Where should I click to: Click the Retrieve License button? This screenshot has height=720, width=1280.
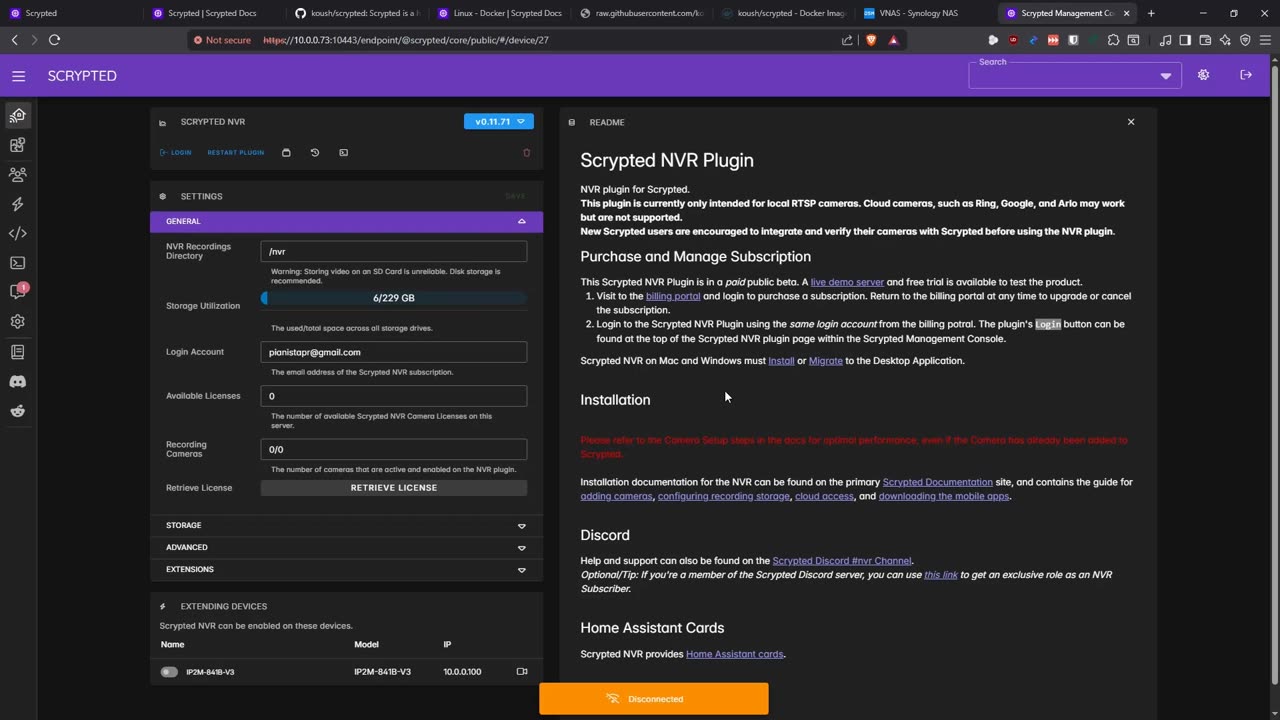(x=394, y=488)
